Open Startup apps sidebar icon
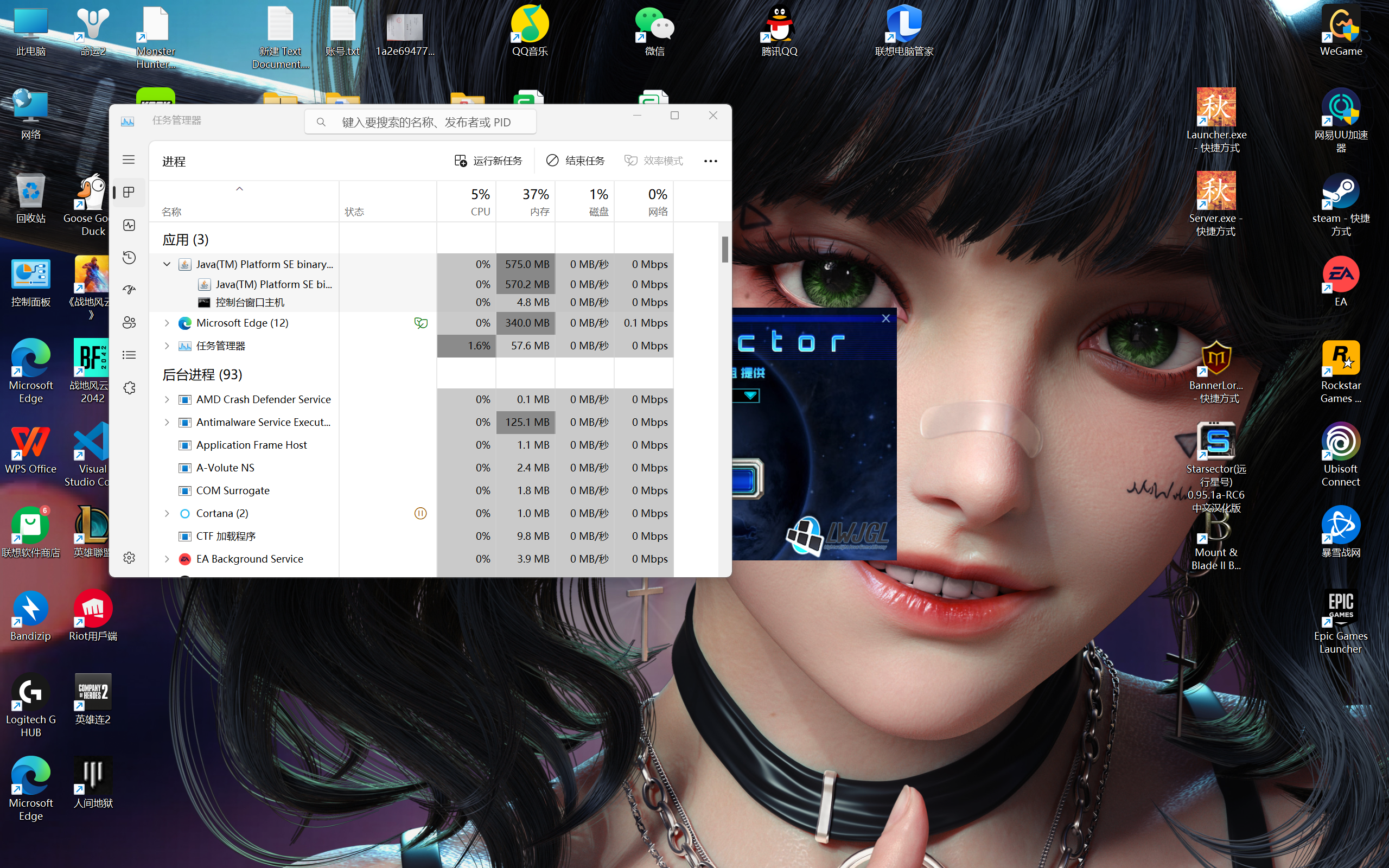Image resolution: width=1389 pixels, height=868 pixels. coord(129,290)
